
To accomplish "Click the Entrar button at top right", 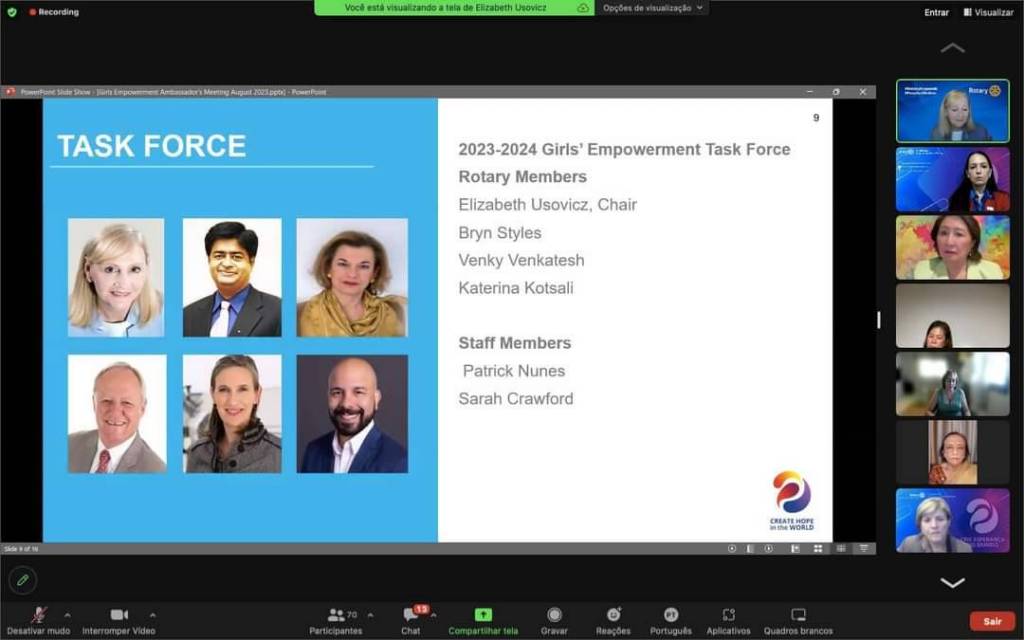I will tap(936, 12).
